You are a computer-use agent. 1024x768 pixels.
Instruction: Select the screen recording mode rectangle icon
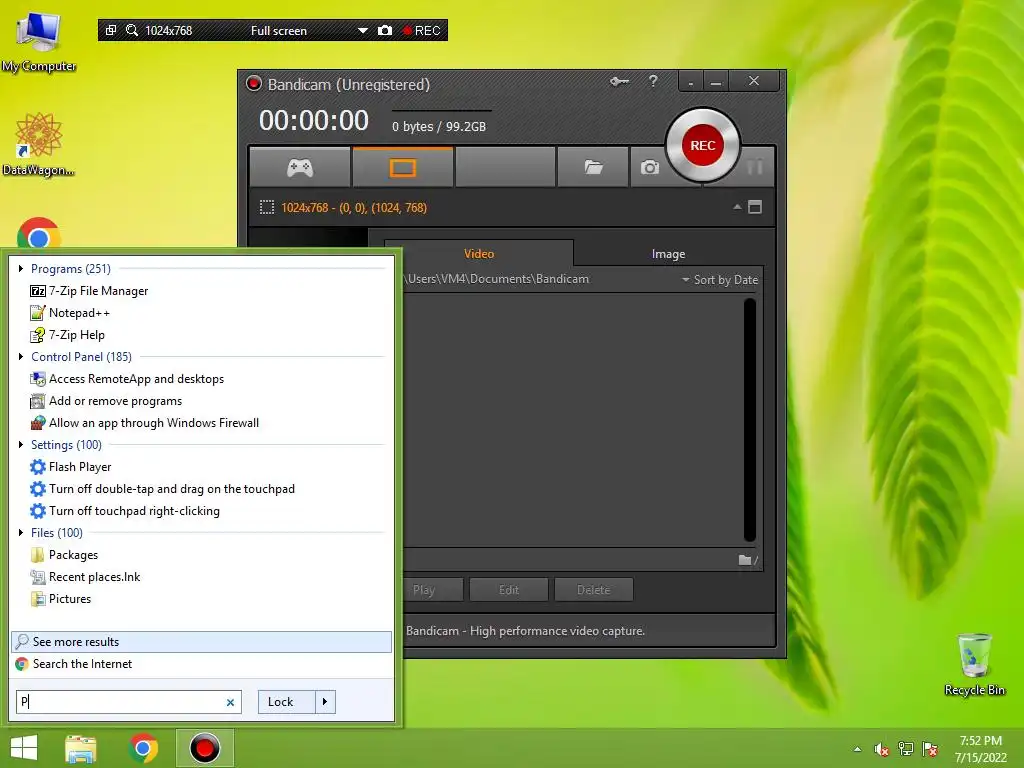pyautogui.click(x=402, y=168)
